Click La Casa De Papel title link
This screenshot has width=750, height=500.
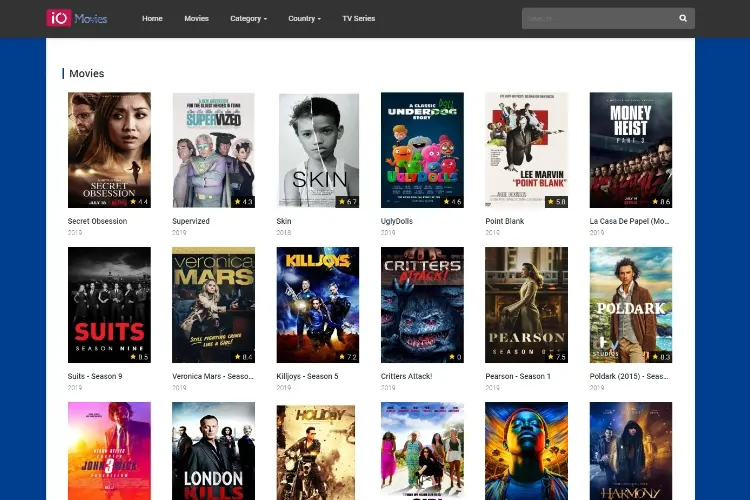click(x=629, y=221)
